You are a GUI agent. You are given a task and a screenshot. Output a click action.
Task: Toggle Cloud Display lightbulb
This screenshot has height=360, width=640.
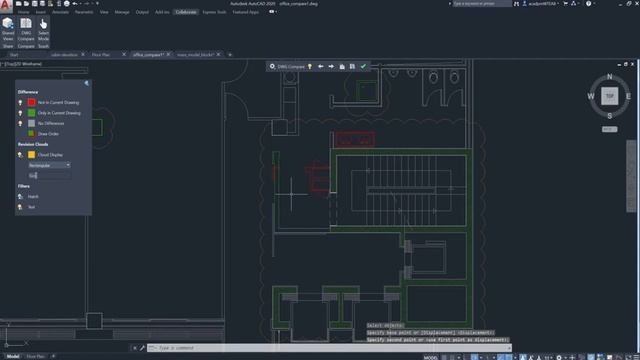click(x=20, y=155)
